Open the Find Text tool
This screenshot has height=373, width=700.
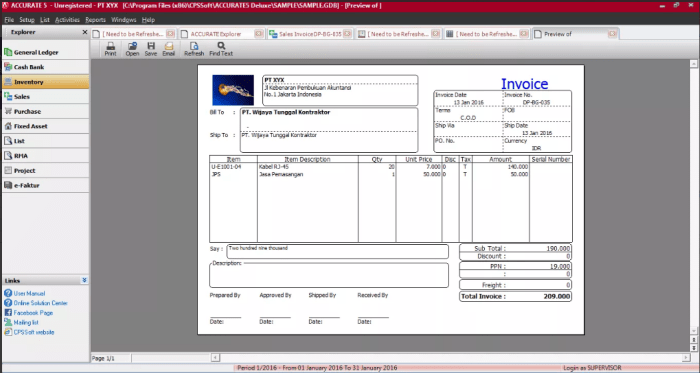(221, 49)
